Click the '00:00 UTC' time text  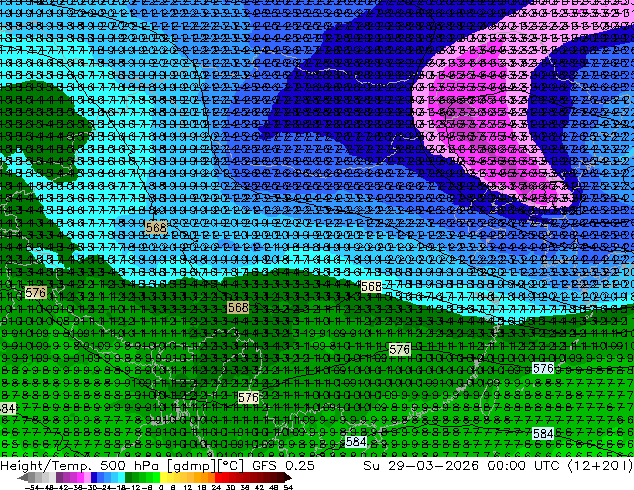pyautogui.click(x=523, y=465)
